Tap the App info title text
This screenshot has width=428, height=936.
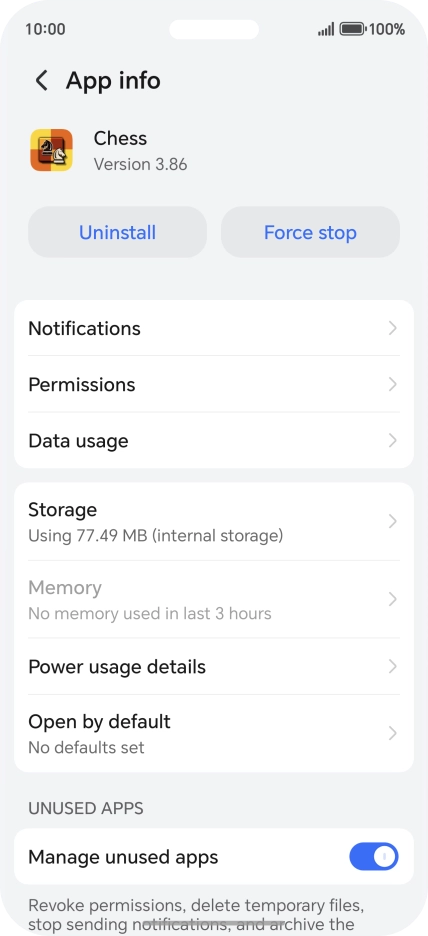pos(113,81)
